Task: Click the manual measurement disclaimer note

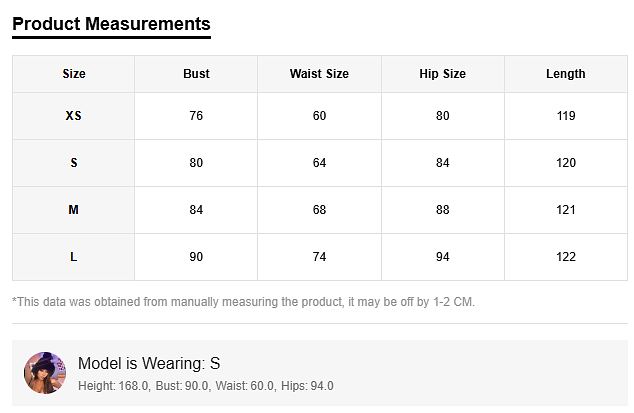Action: 243,301
